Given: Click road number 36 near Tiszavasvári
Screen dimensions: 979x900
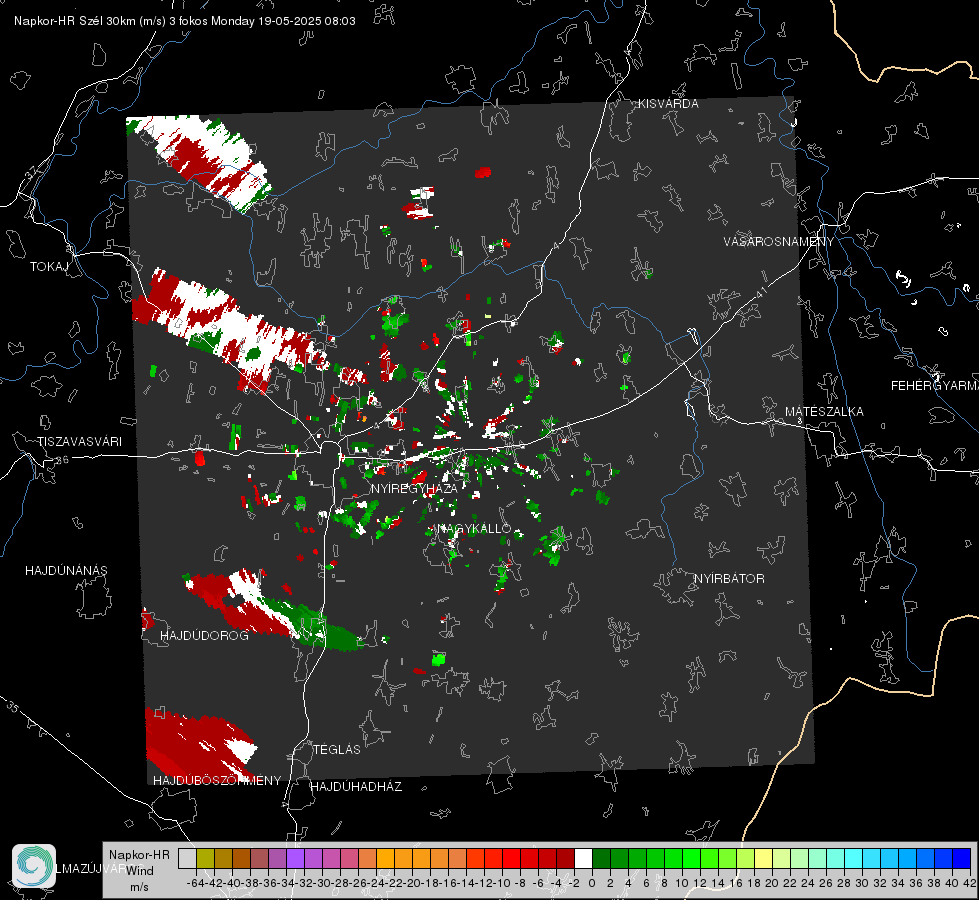Looking at the screenshot, I should click(x=62, y=460).
